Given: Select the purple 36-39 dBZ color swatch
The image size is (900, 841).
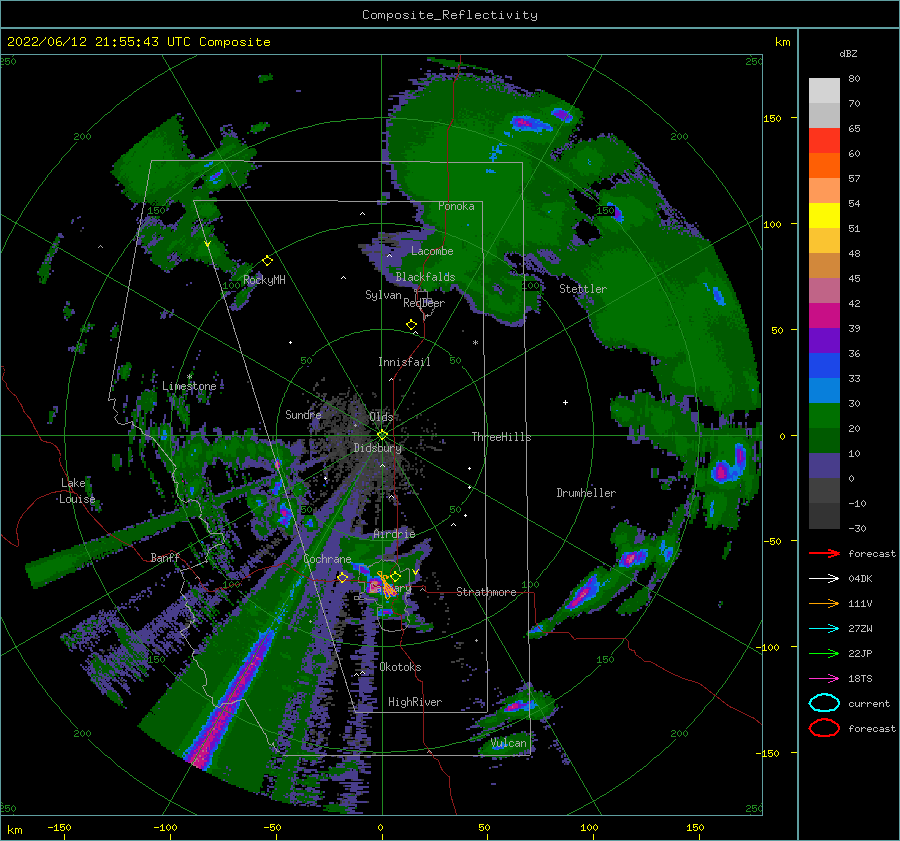Looking at the screenshot, I should 824,340.
